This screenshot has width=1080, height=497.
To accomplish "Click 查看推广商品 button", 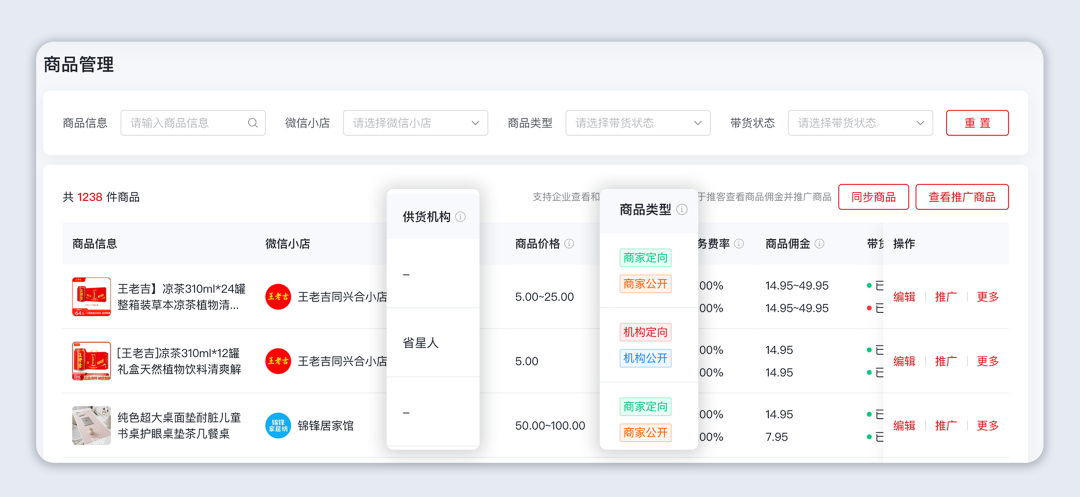I will pos(961,197).
